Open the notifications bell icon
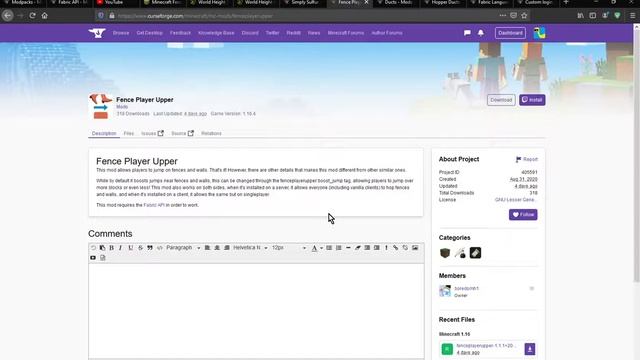Image resolution: width=640 pixels, height=360 pixels. pyautogui.click(x=481, y=33)
